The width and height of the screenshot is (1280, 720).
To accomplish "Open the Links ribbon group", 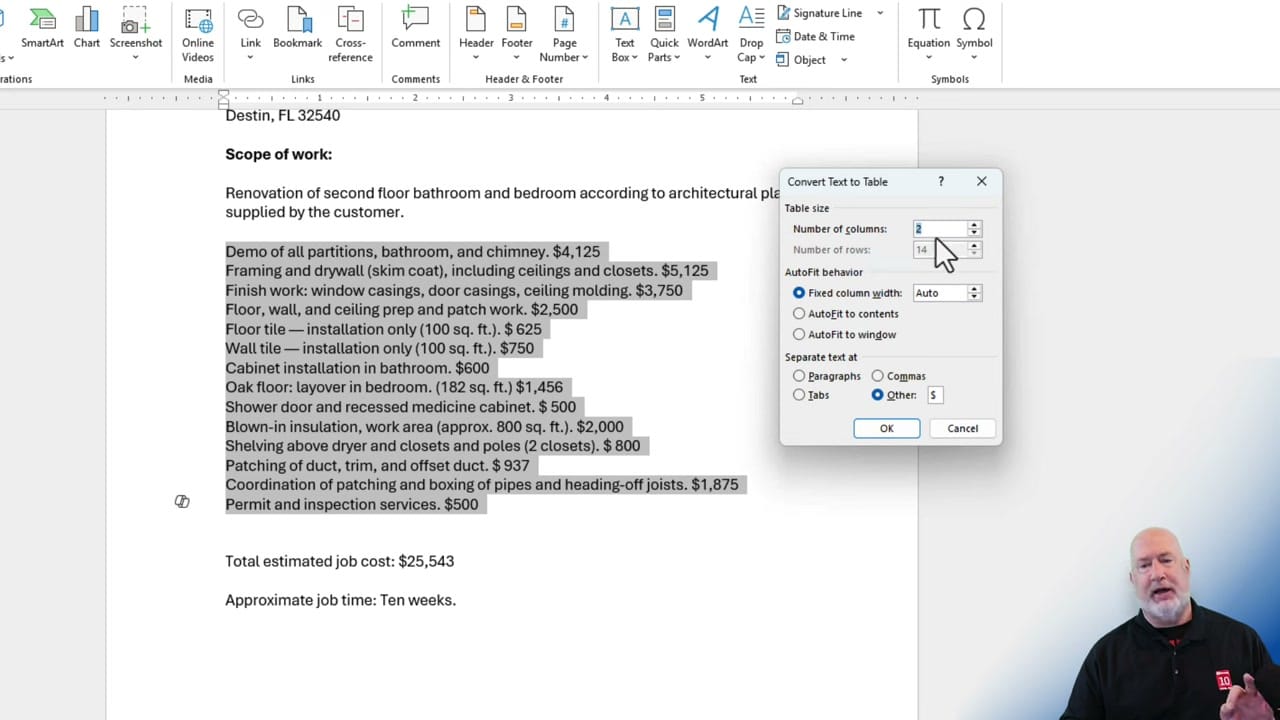I will (302, 78).
